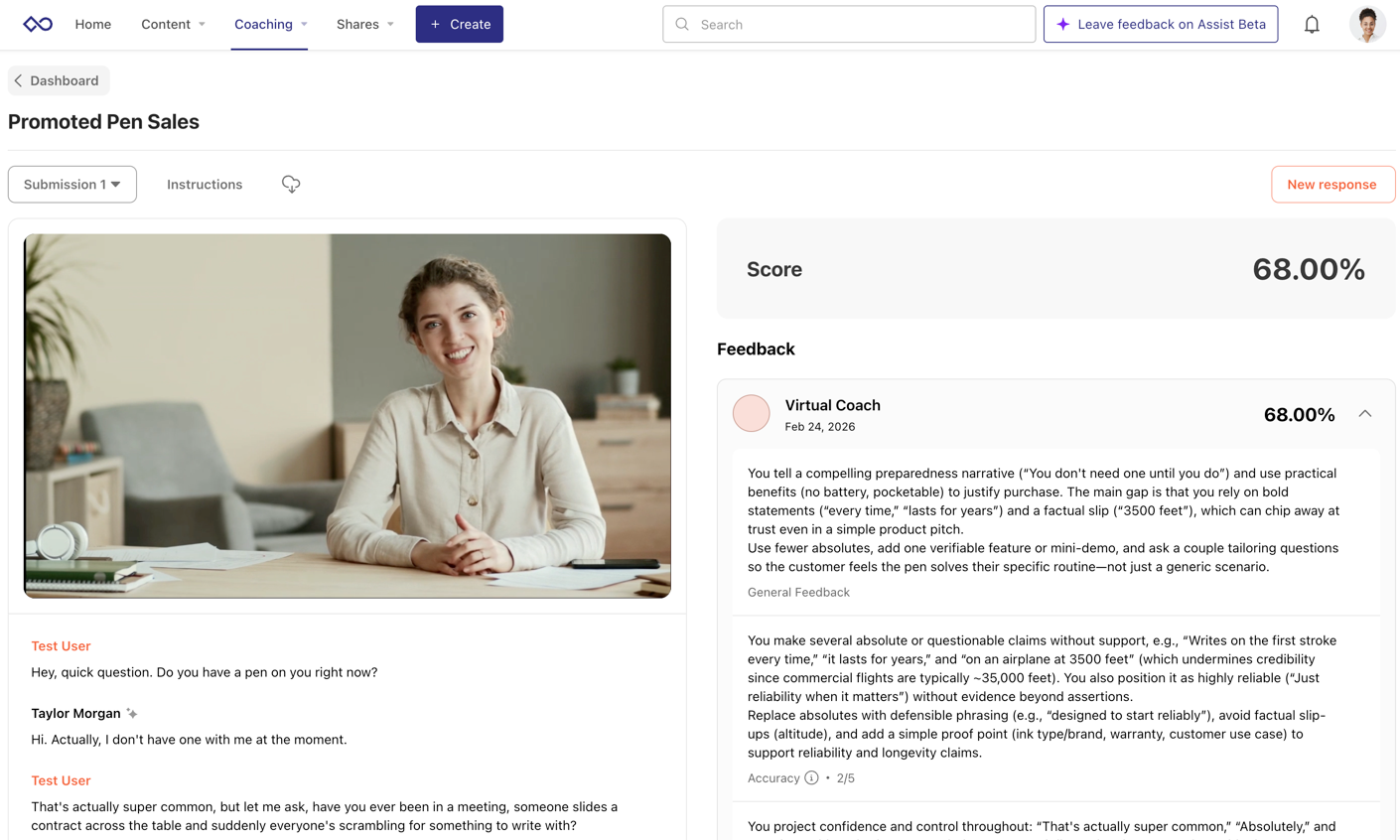The image size is (1400, 840).
Task: Collapse the Virtual Coach feedback section
Action: point(1364,413)
